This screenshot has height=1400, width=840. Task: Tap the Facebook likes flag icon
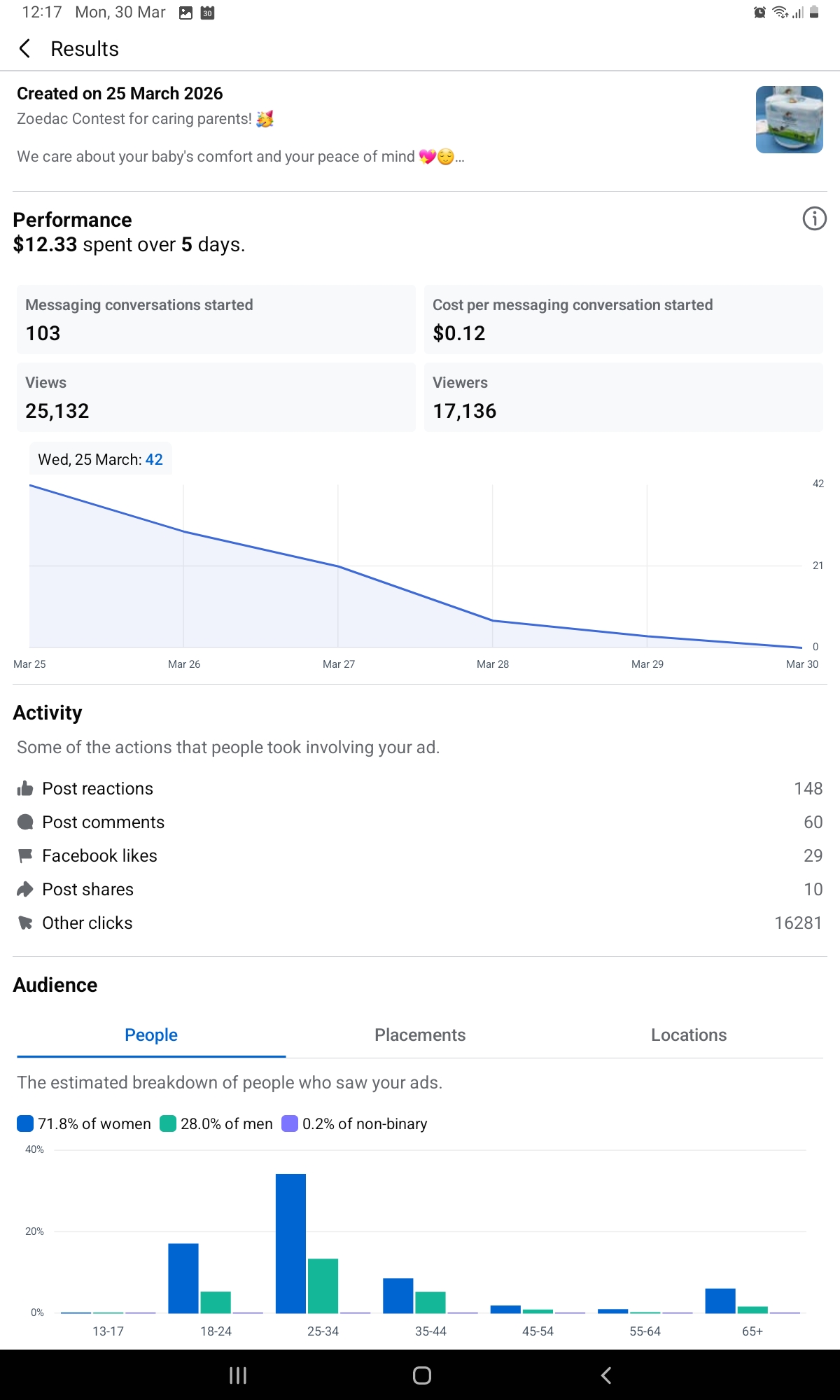pos(25,855)
